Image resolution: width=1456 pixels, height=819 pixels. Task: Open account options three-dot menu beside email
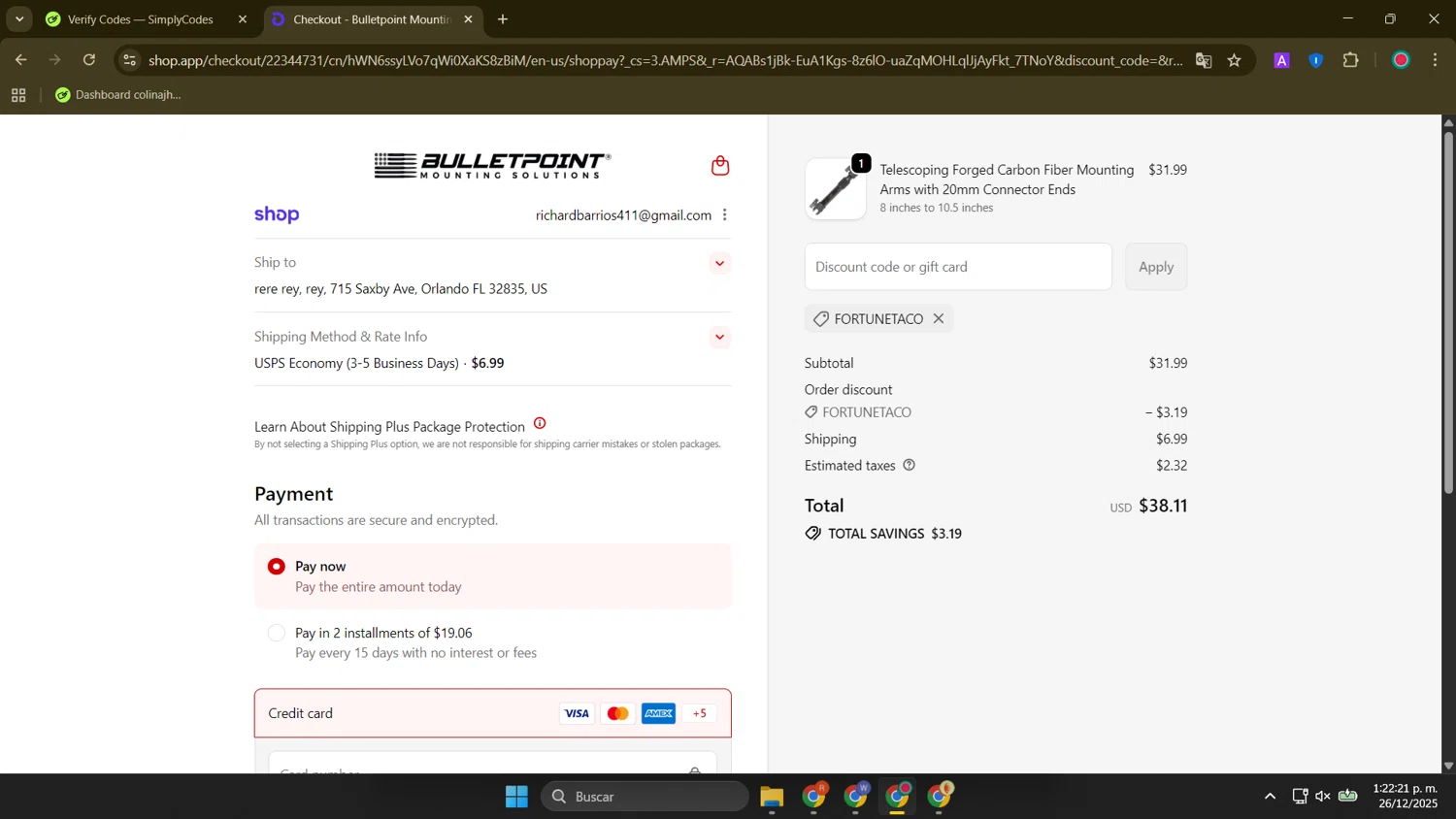tap(725, 215)
